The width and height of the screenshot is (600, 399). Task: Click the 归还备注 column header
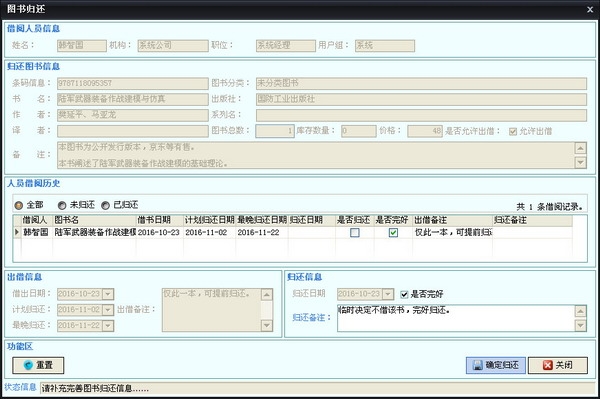pos(532,220)
